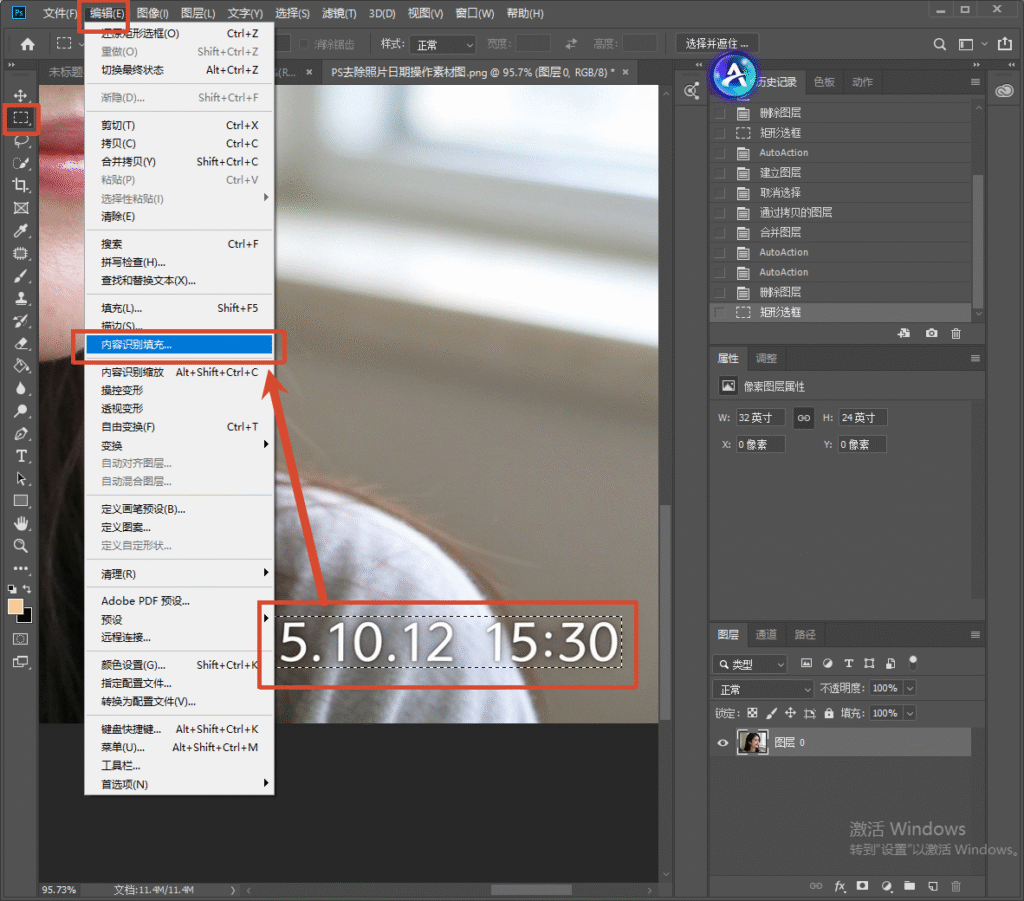Open the 样式 dropdown set to 正常
Screen dimensions: 1024x901
pyautogui.click(x=443, y=44)
